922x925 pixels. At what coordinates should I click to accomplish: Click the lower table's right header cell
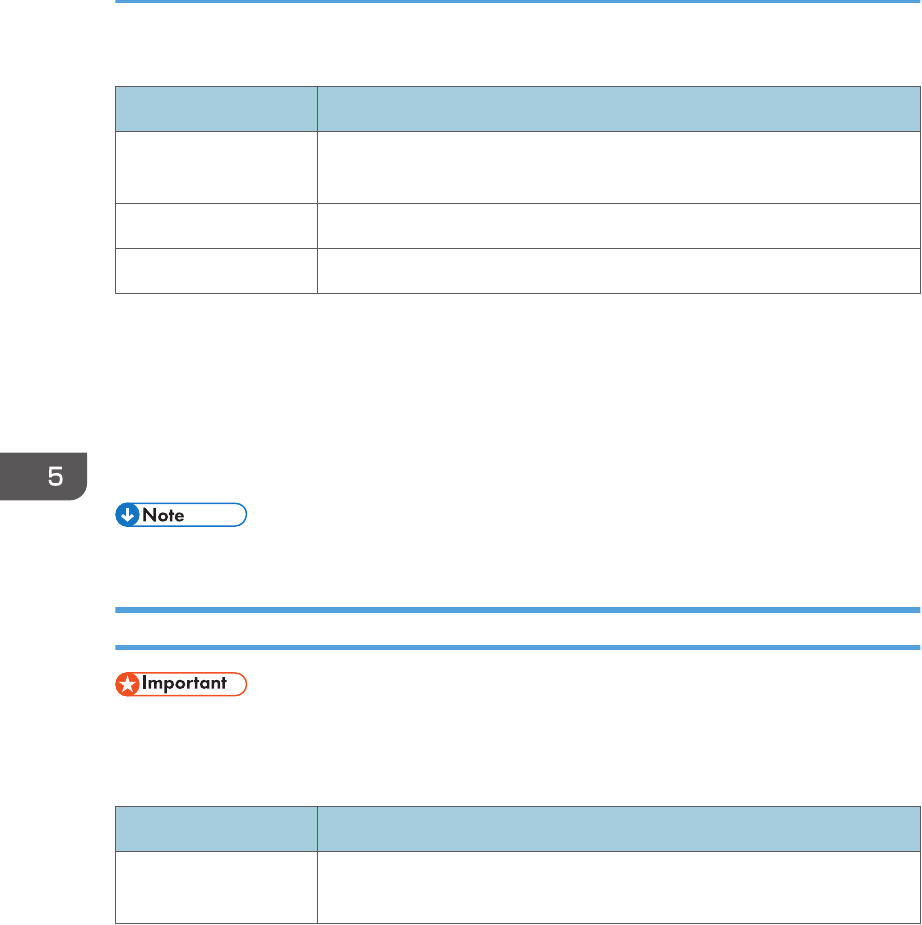click(617, 828)
